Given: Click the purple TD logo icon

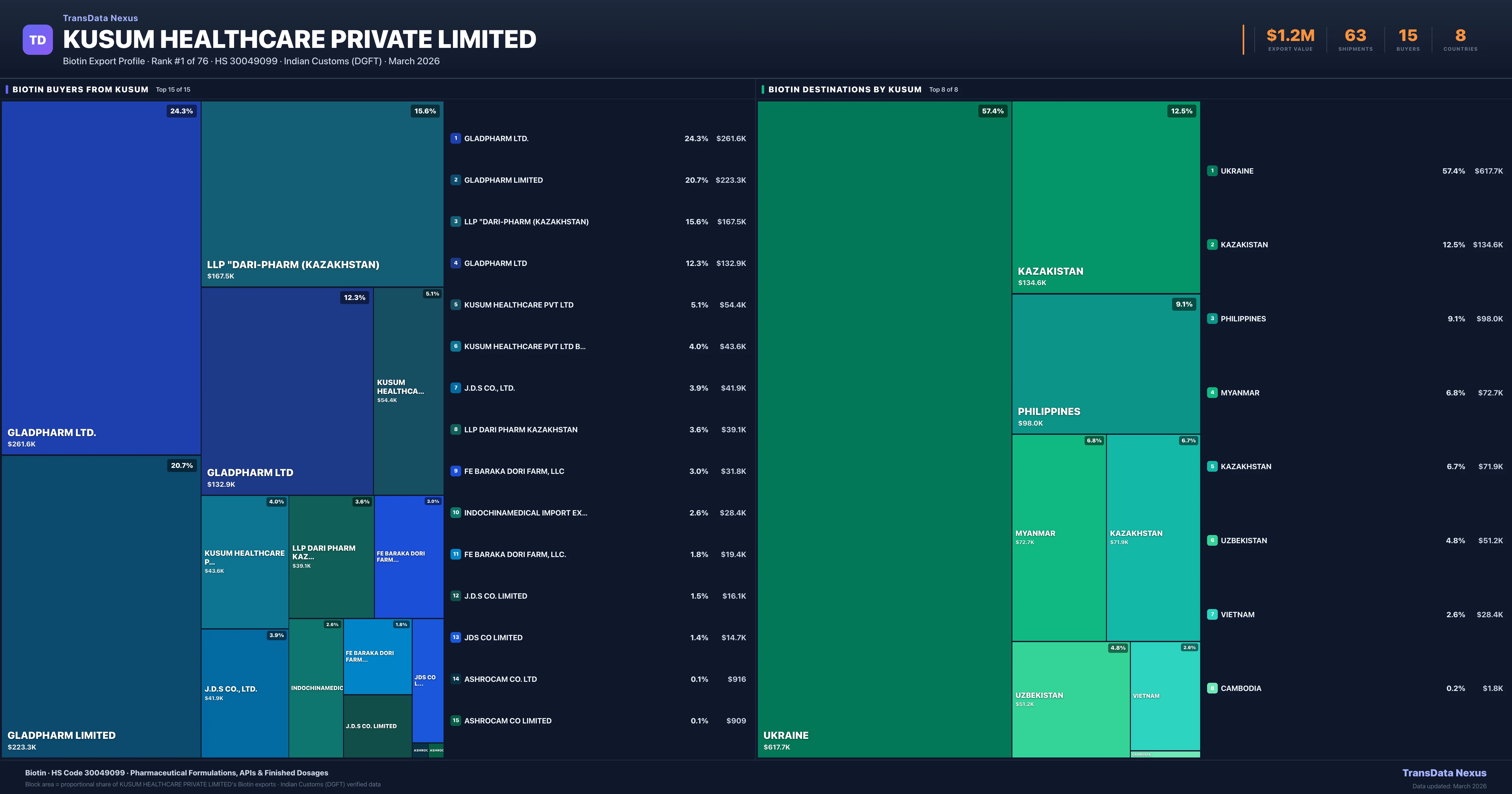Looking at the screenshot, I should tap(37, 40).
